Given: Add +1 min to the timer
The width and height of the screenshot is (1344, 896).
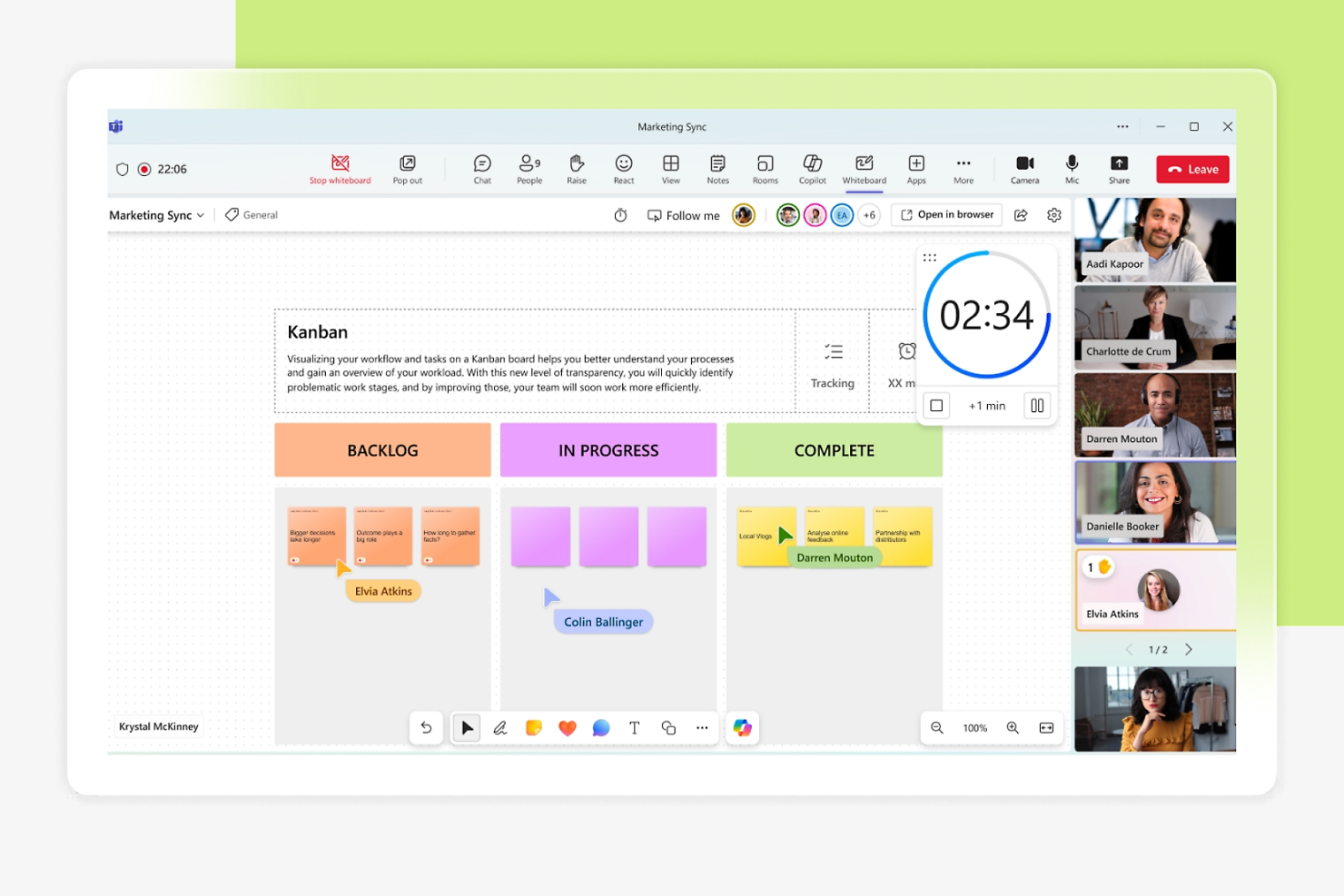Looking at the screenshot, I should tap(987, 406).
